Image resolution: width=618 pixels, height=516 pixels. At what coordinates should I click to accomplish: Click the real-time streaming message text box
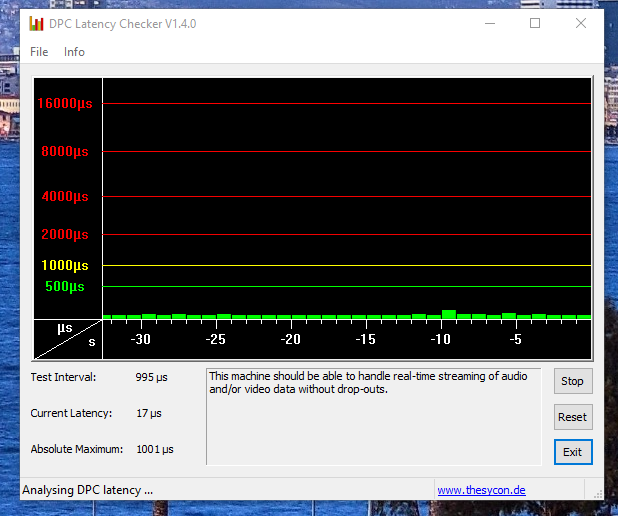[x=374, y=417]
